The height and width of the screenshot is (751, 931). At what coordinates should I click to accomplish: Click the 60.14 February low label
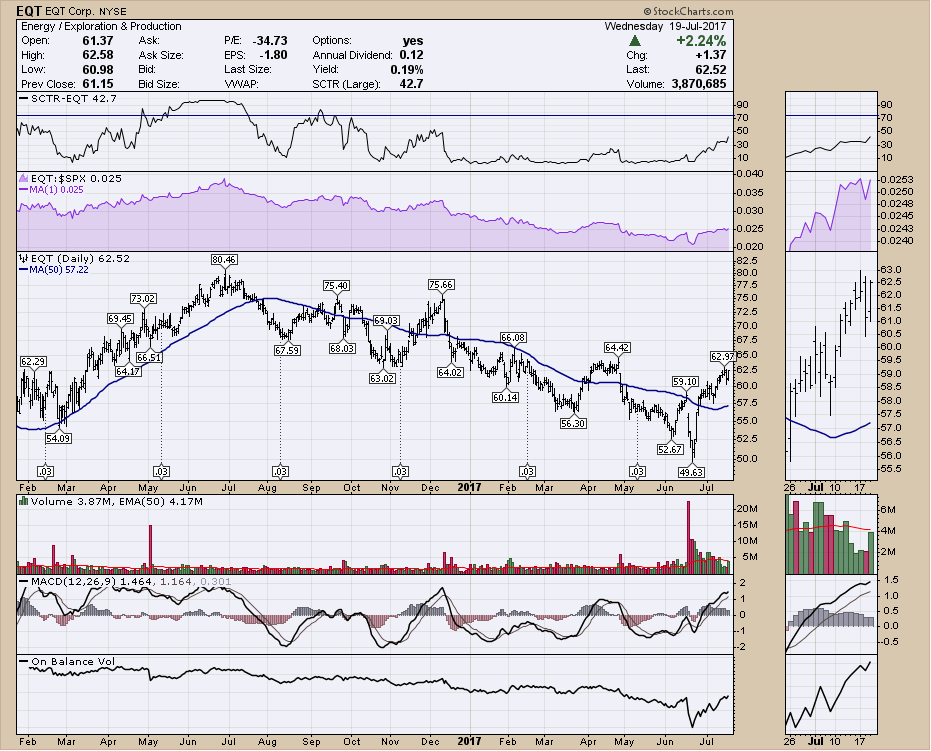tap(505, 397)
